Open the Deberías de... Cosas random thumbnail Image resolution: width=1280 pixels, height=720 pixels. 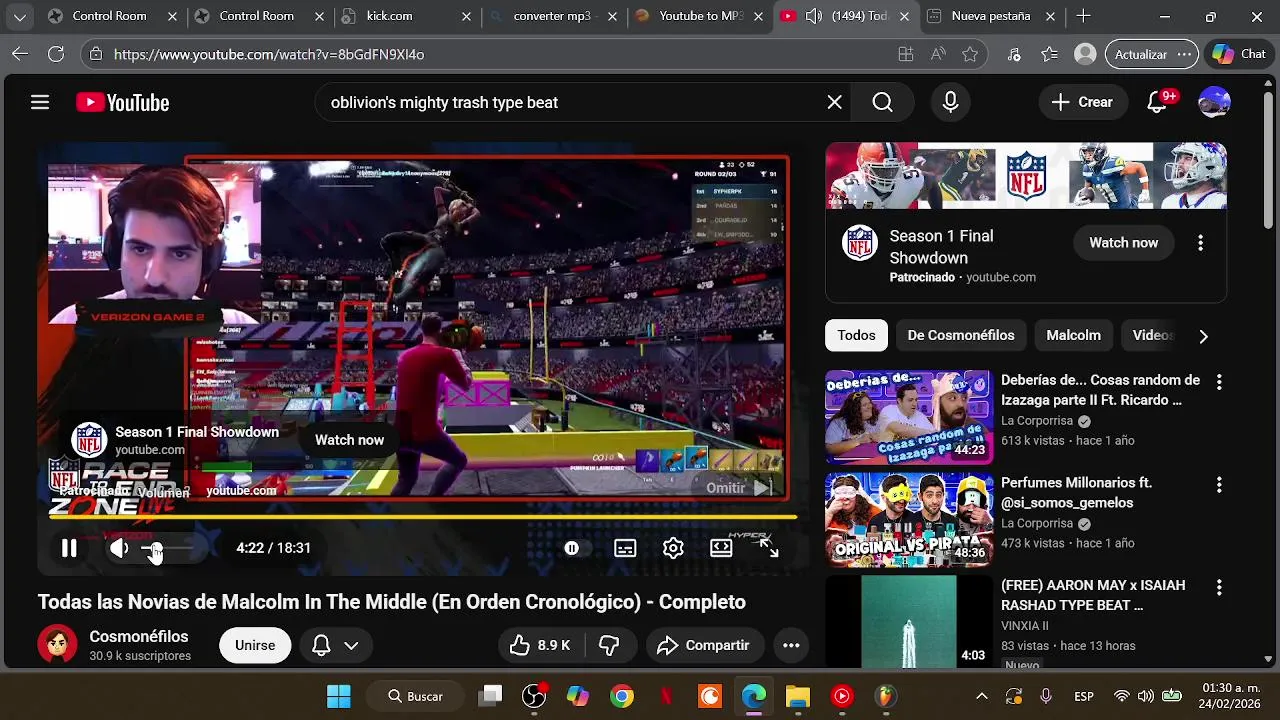pos(908,417)
